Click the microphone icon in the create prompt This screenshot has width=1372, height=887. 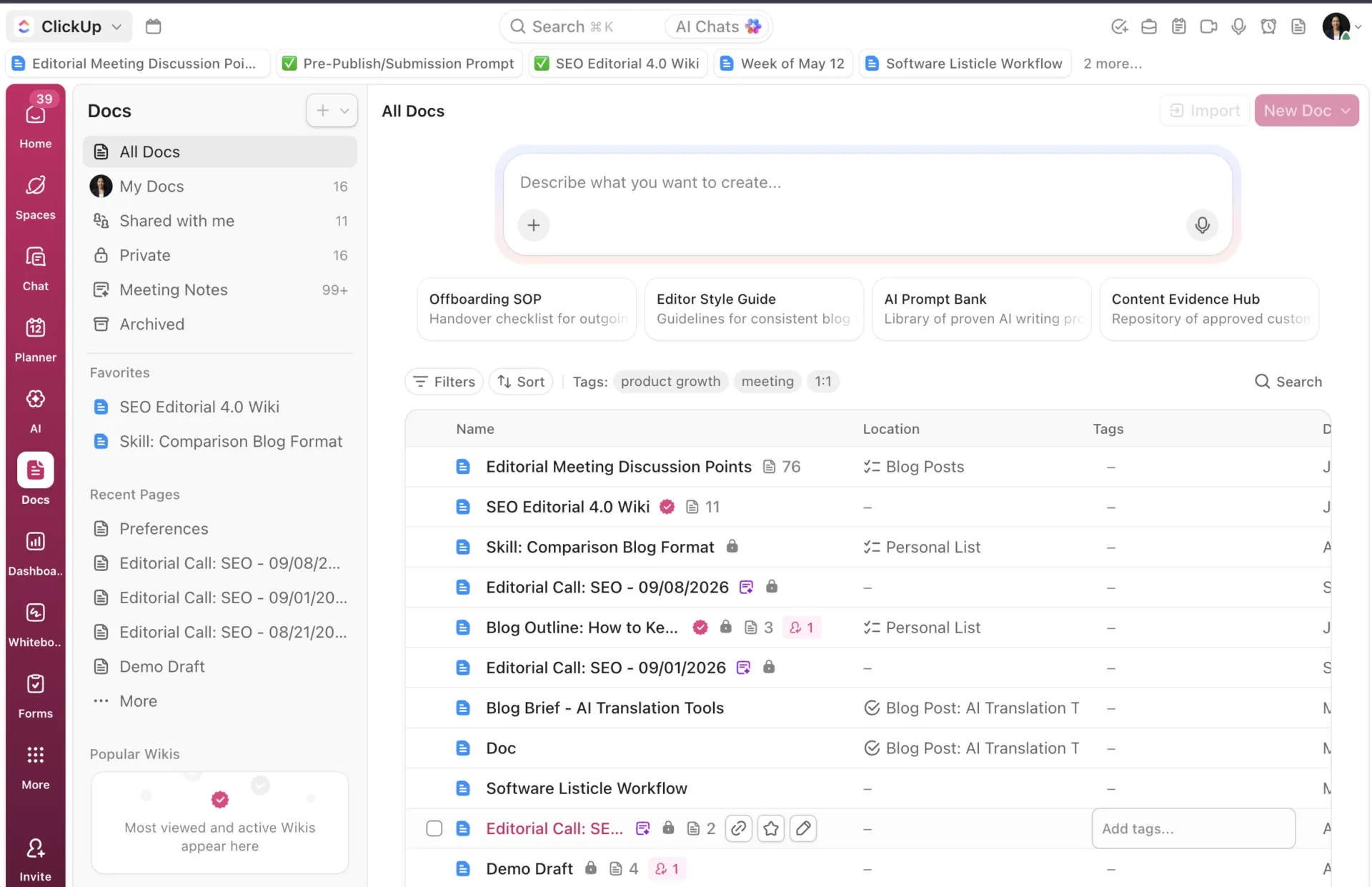pos(1202,225)
